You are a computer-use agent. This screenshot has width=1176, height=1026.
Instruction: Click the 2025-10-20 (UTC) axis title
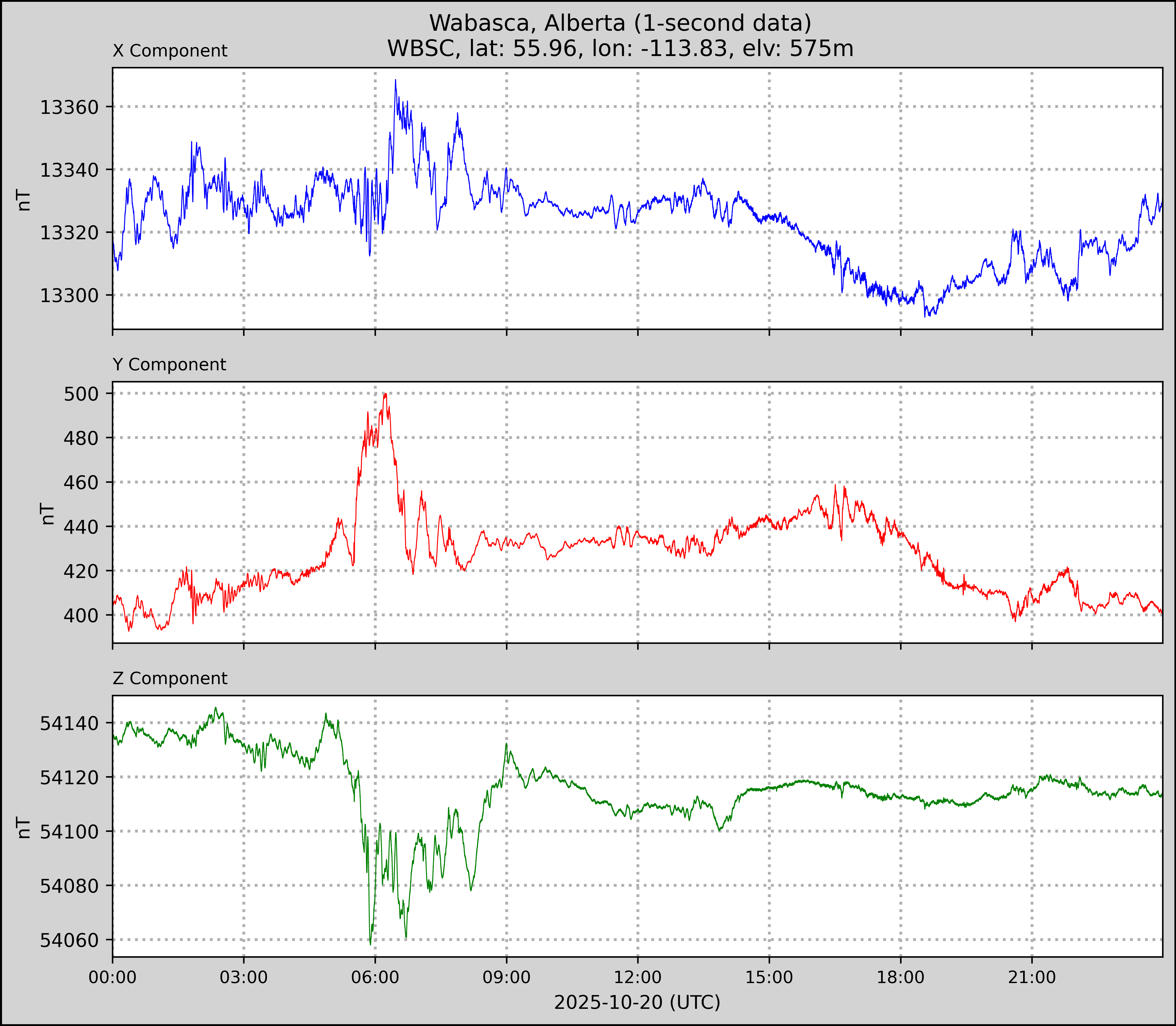point(637,1003)
